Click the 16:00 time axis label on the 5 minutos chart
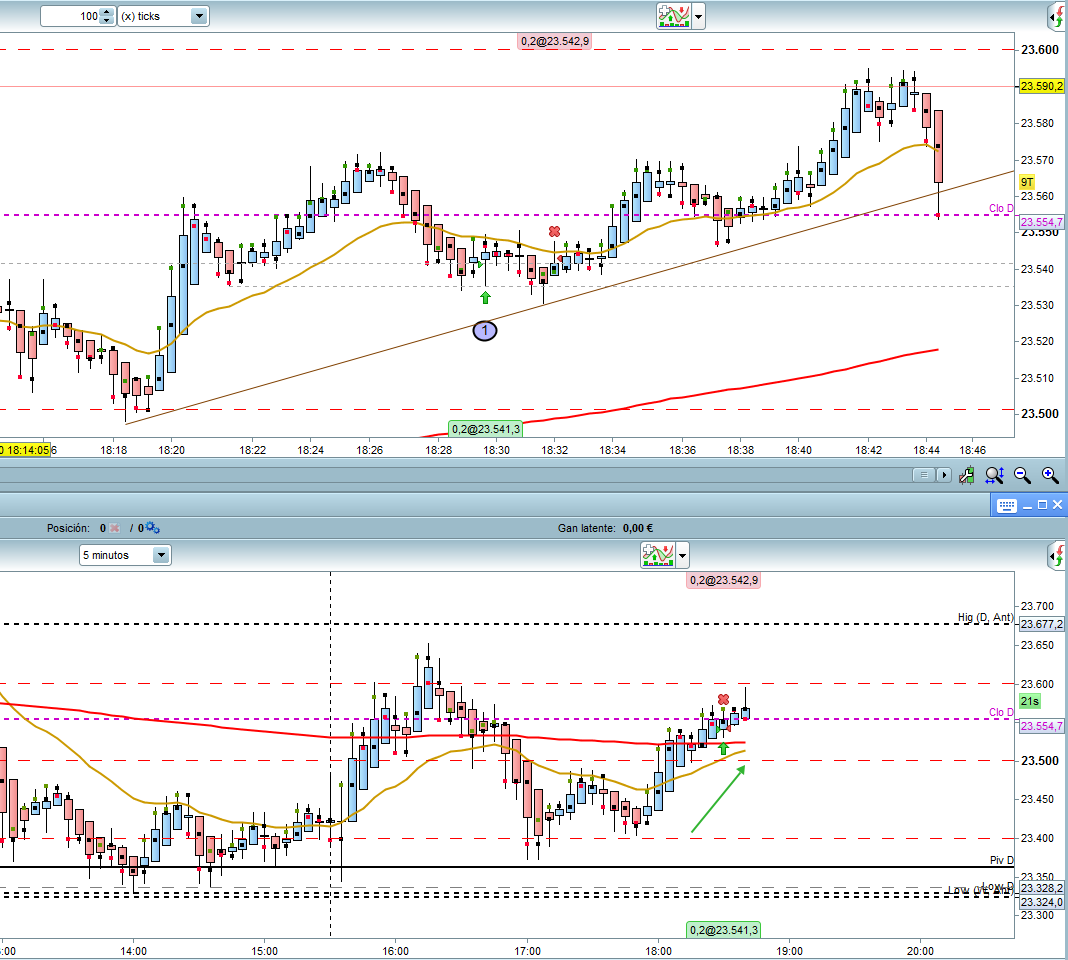Screen dimensions: 1068x960 point(396,951)
